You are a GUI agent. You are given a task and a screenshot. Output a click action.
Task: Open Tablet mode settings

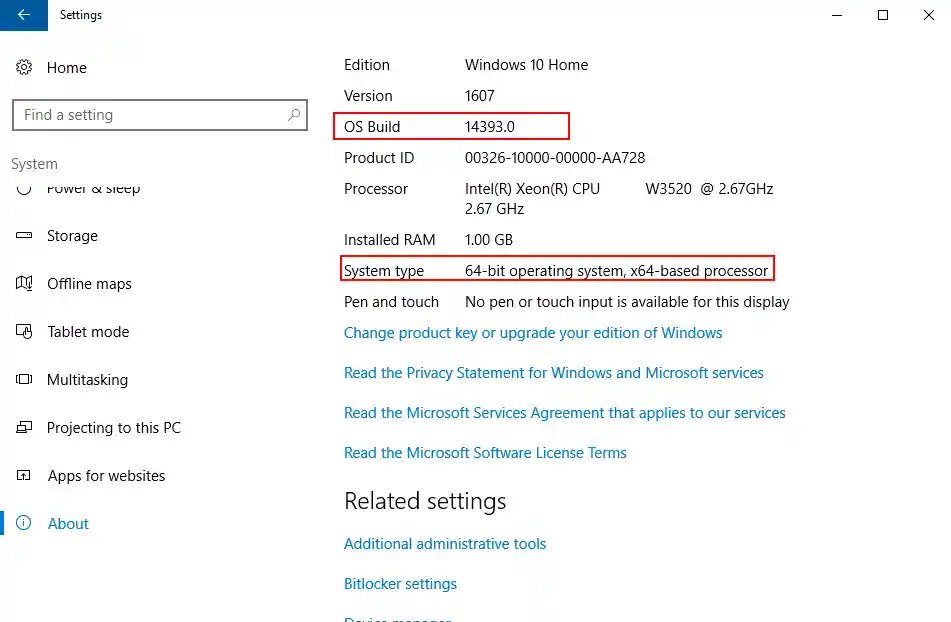[88, 332]
